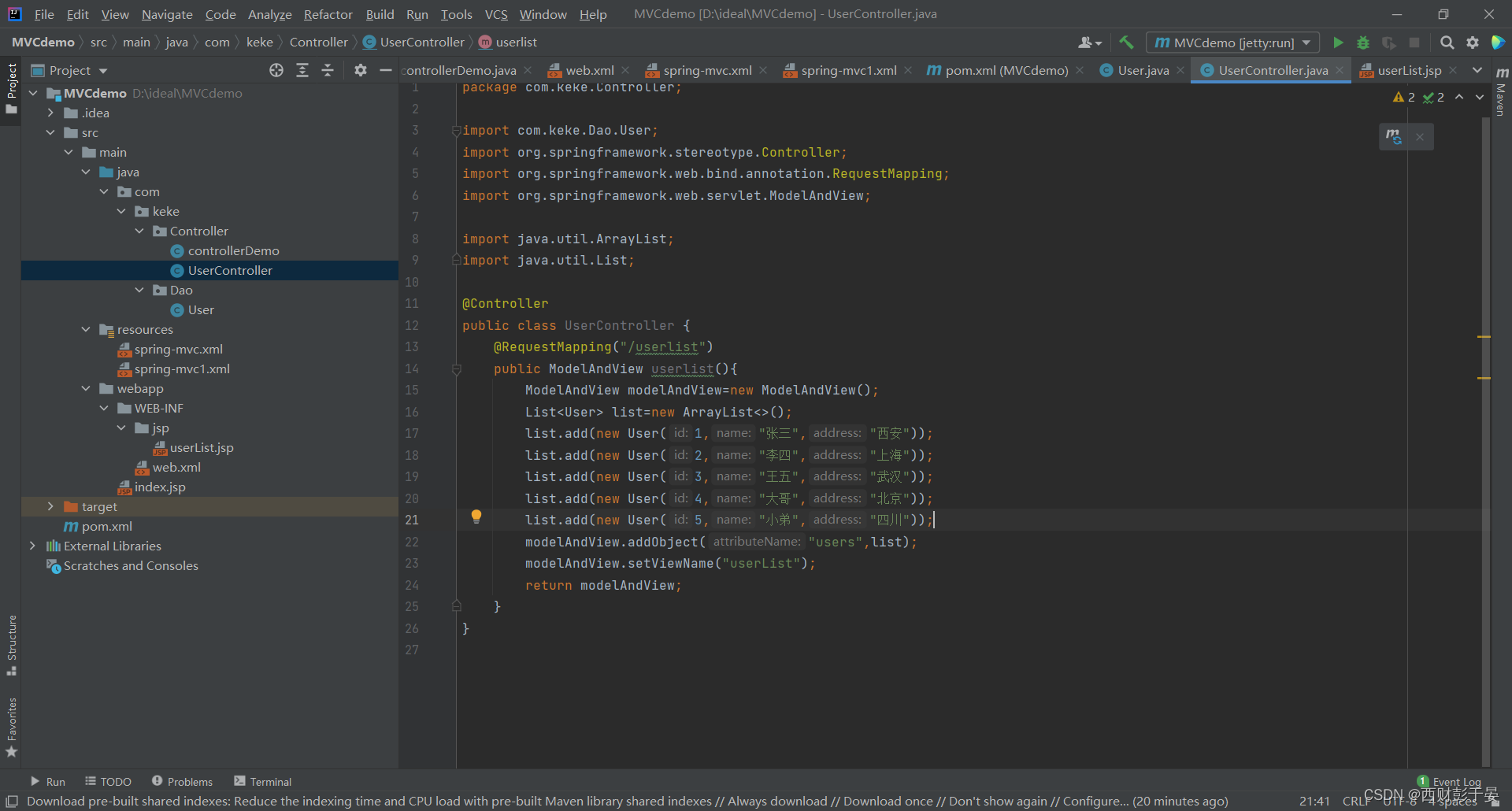Load Maven changes floating icon

tap(1394, 137)
